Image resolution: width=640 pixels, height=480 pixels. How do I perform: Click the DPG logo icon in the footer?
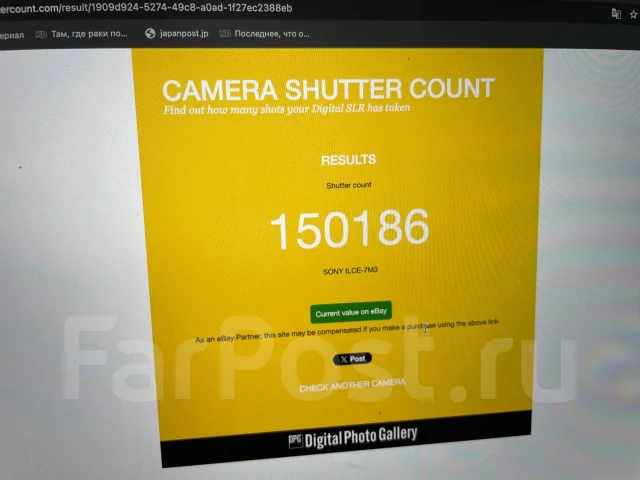295,441
